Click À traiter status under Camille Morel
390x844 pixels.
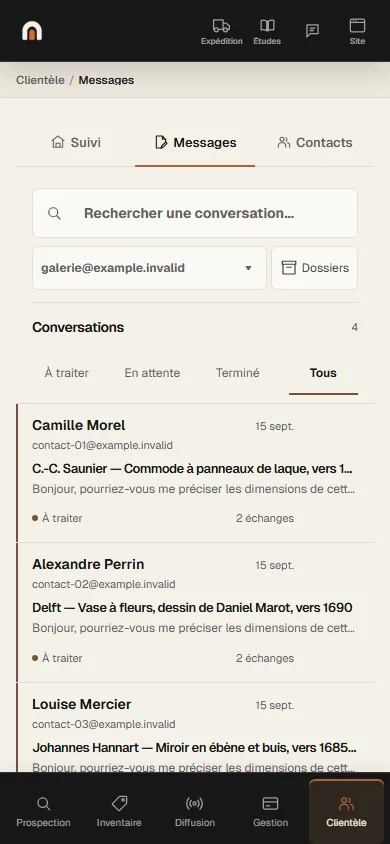point(58,518)
